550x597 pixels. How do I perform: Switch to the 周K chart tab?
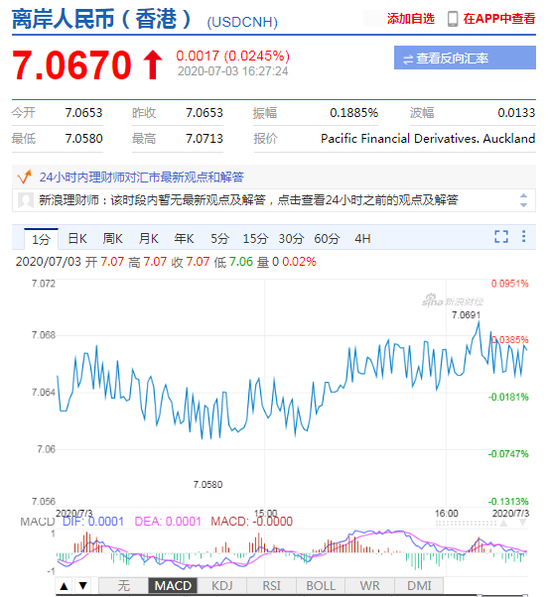click(x=113, y=239)
